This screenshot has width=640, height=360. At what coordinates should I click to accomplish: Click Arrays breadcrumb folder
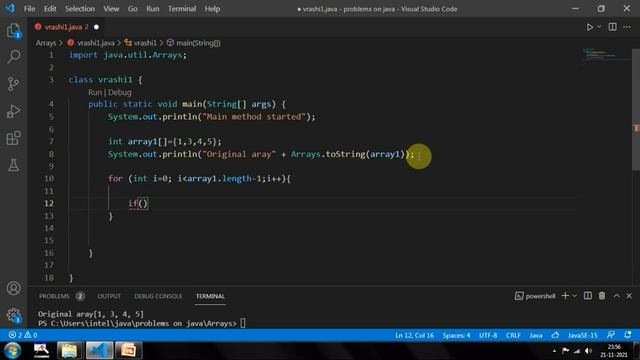46,43
